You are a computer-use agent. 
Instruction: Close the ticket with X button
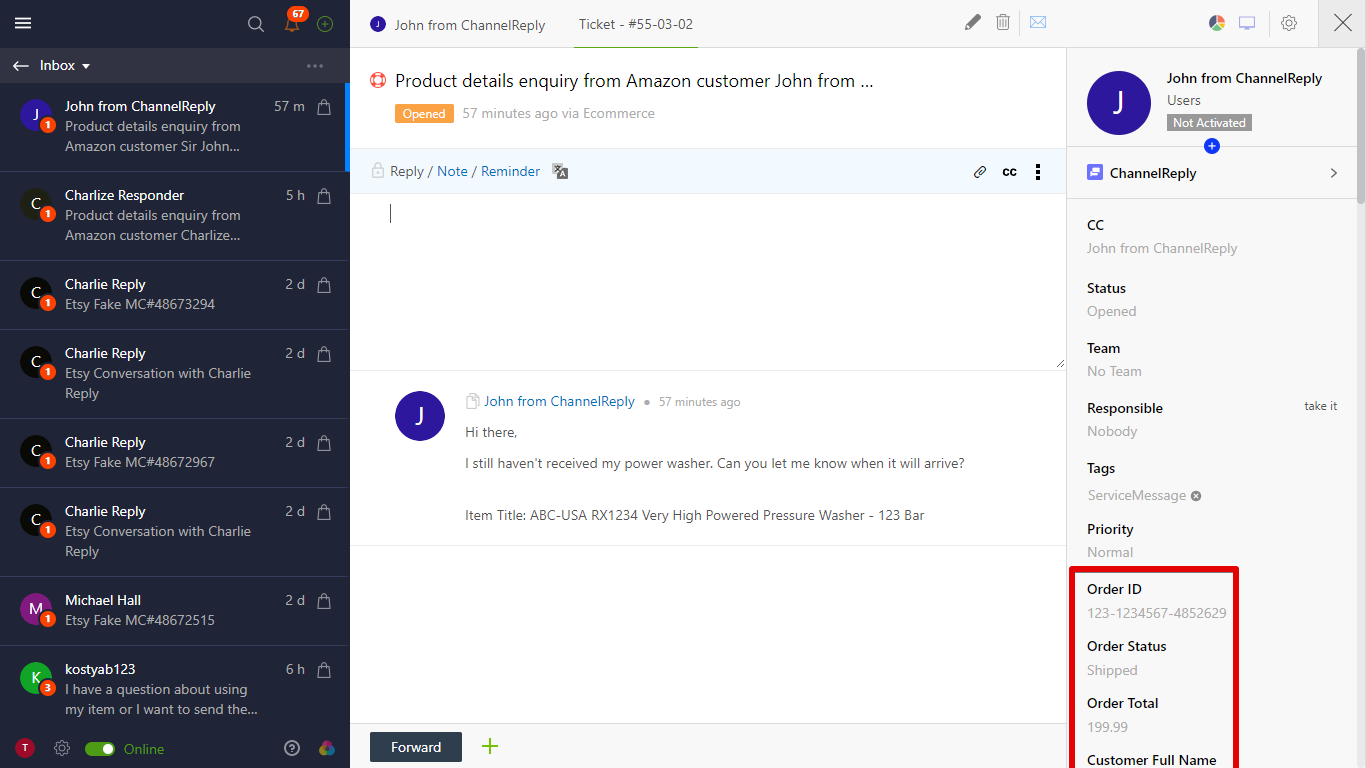click(x=1342, y=23)
